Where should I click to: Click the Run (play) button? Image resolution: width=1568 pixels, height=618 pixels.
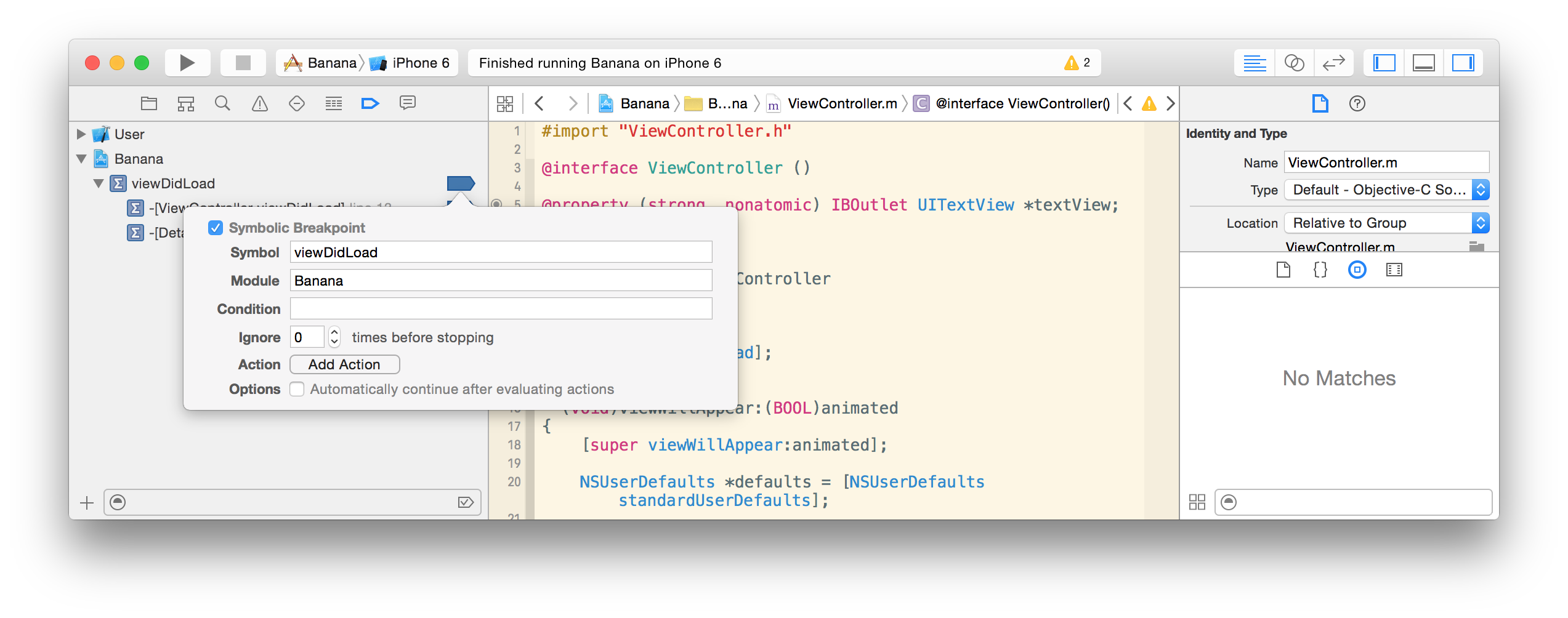pos(187,63)
